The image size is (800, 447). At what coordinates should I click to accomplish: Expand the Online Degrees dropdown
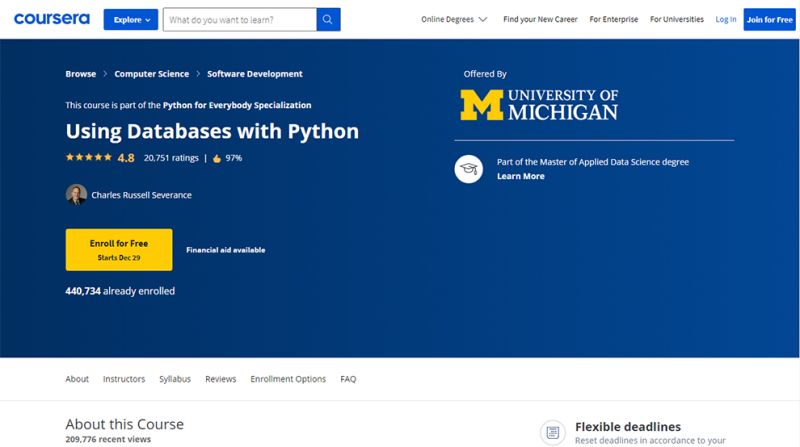click(x=454, y=19)
